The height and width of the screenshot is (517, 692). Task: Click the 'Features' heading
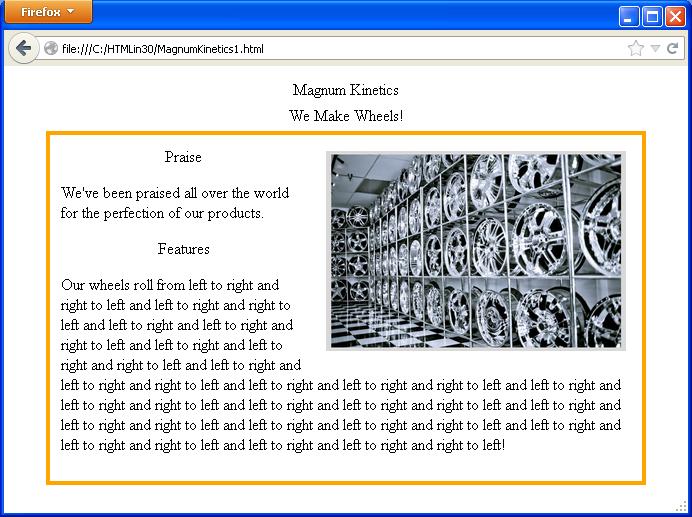[184, 249]
